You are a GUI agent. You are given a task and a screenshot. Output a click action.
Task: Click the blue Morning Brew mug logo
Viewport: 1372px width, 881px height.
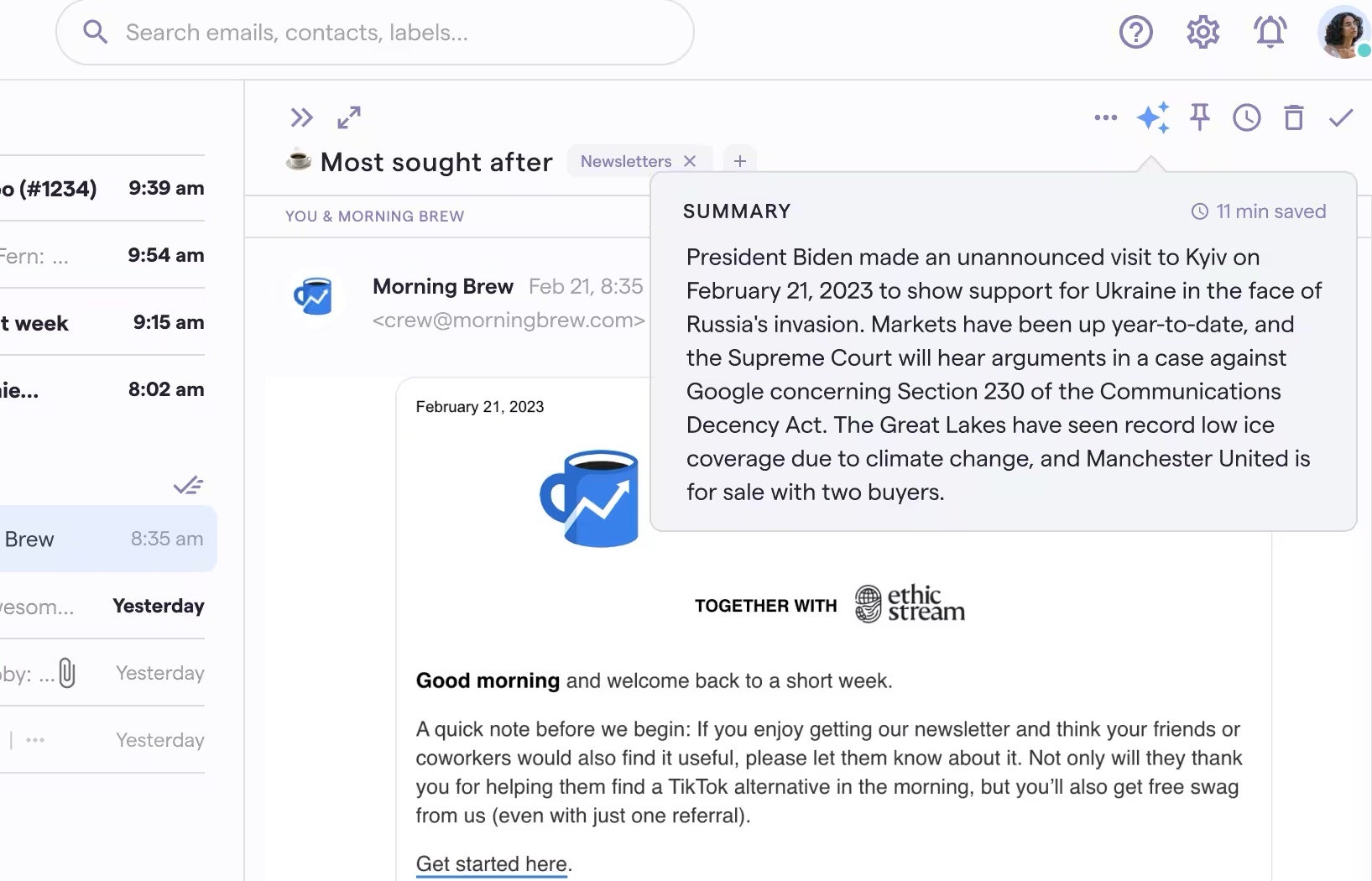(x=590, y=498)
